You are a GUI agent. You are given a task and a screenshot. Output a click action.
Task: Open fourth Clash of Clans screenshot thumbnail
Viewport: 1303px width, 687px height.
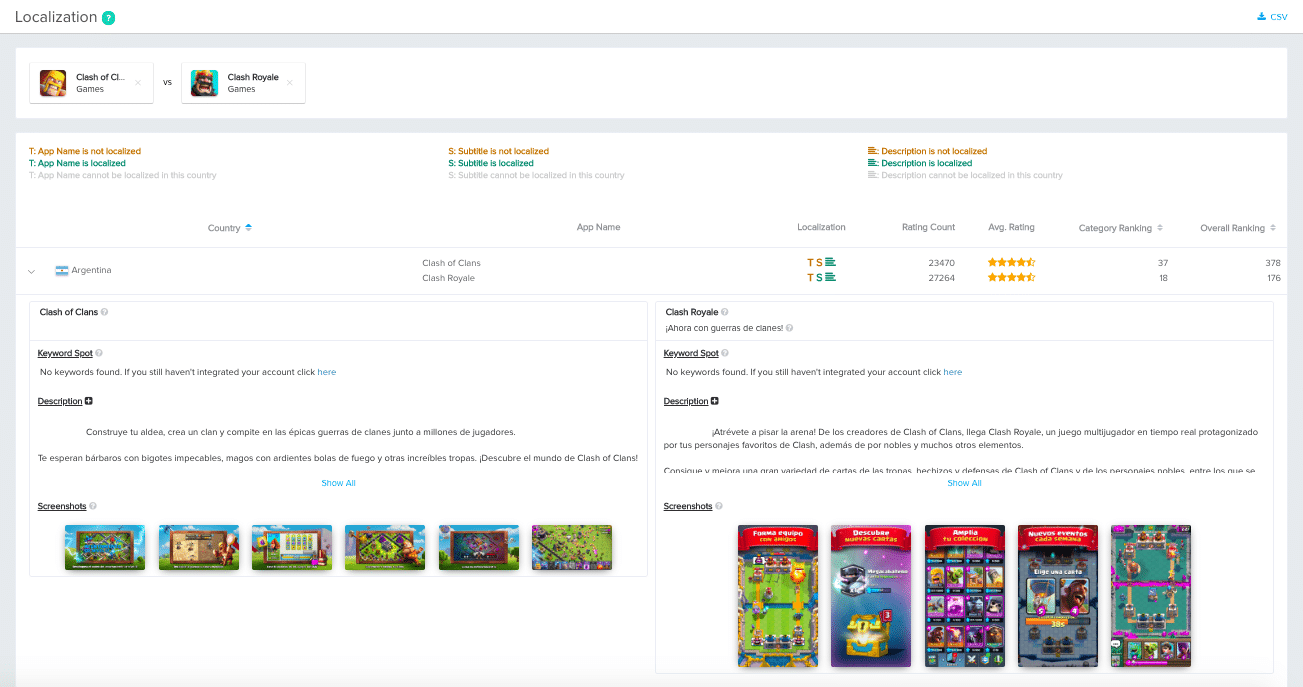tap(385, 548)
